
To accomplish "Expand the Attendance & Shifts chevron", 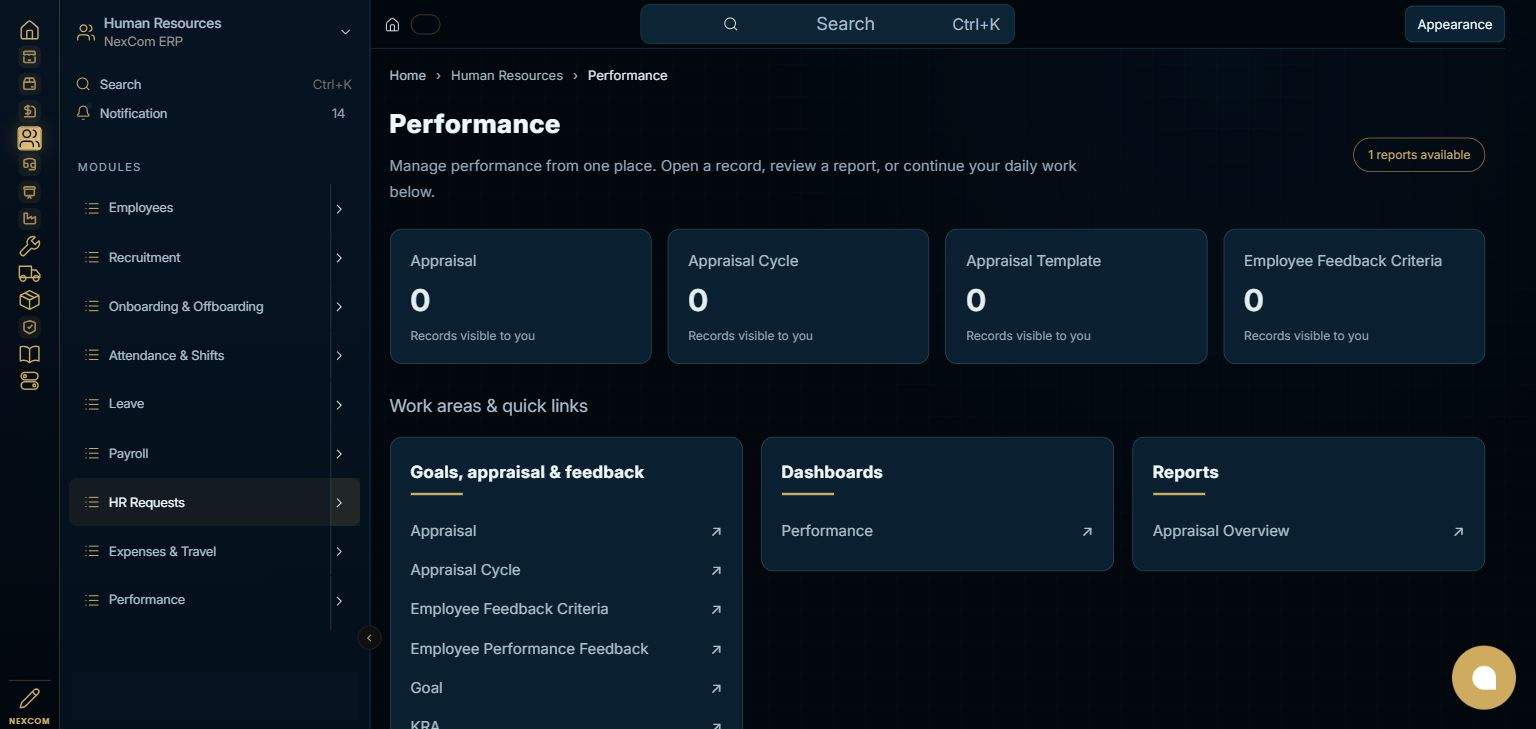I will tap(339, 355).
